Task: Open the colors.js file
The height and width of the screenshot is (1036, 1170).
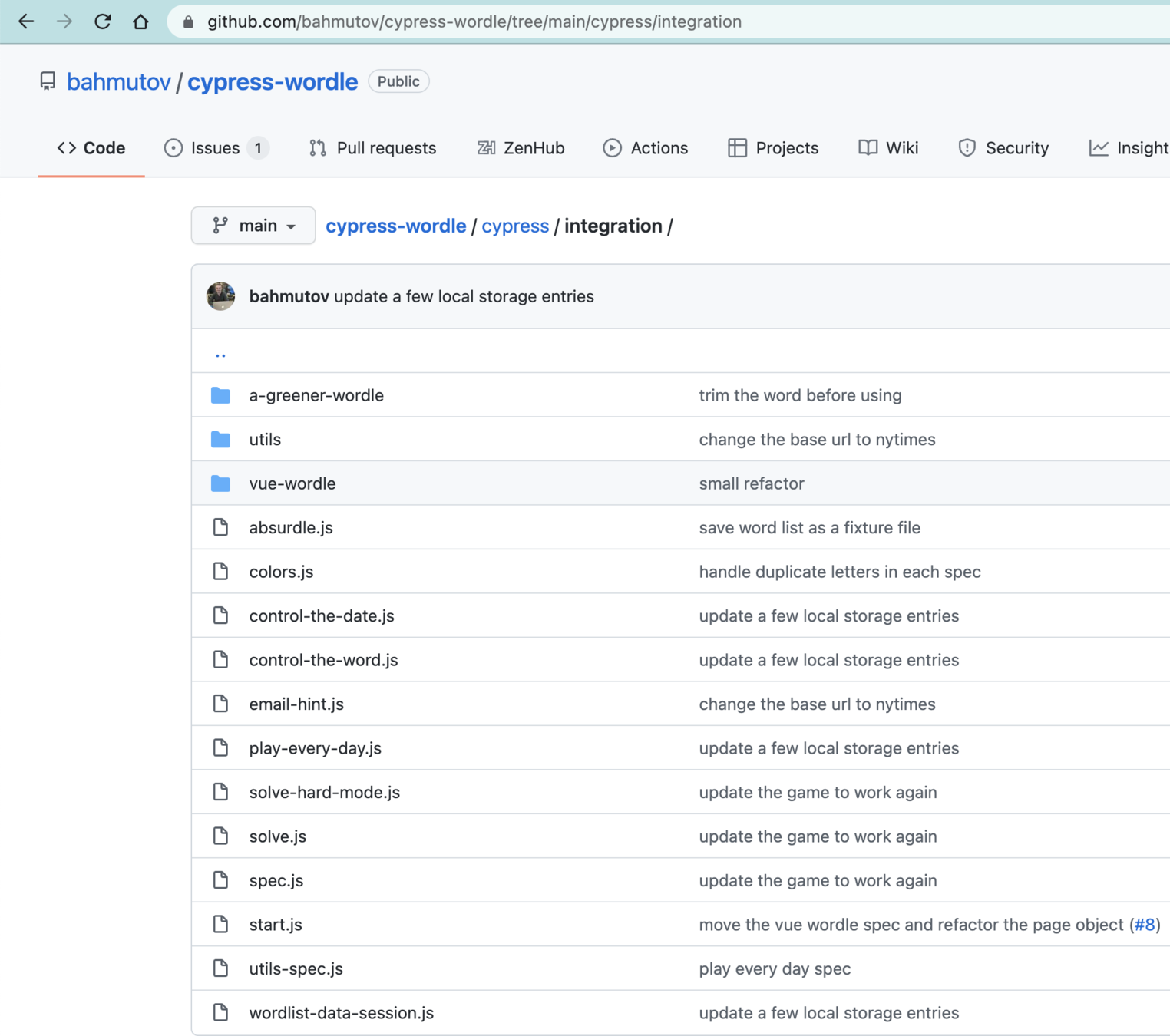Action: coord(281,572)
